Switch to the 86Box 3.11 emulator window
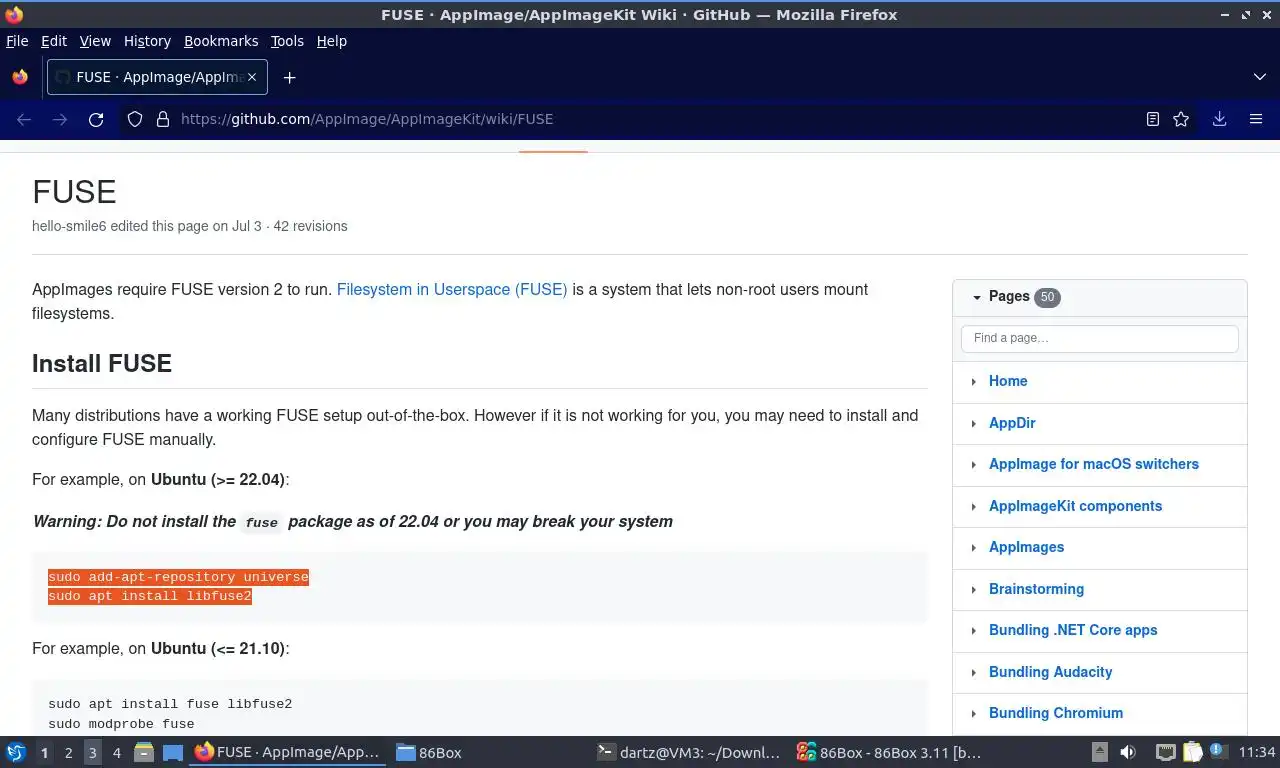This screenshot has height=768, width=1280. [888, 752]
